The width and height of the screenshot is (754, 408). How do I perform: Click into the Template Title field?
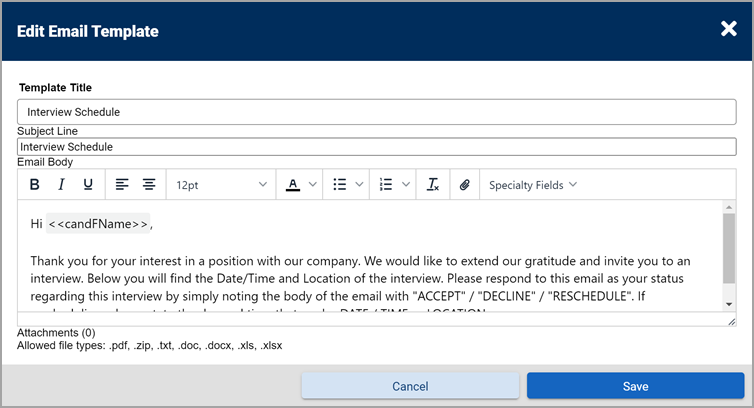click(376, 112)
